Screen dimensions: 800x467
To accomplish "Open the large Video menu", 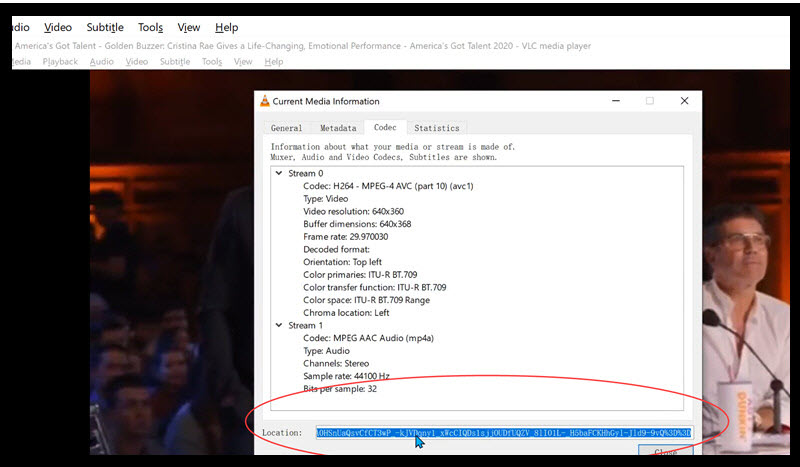I will (58, 28).
